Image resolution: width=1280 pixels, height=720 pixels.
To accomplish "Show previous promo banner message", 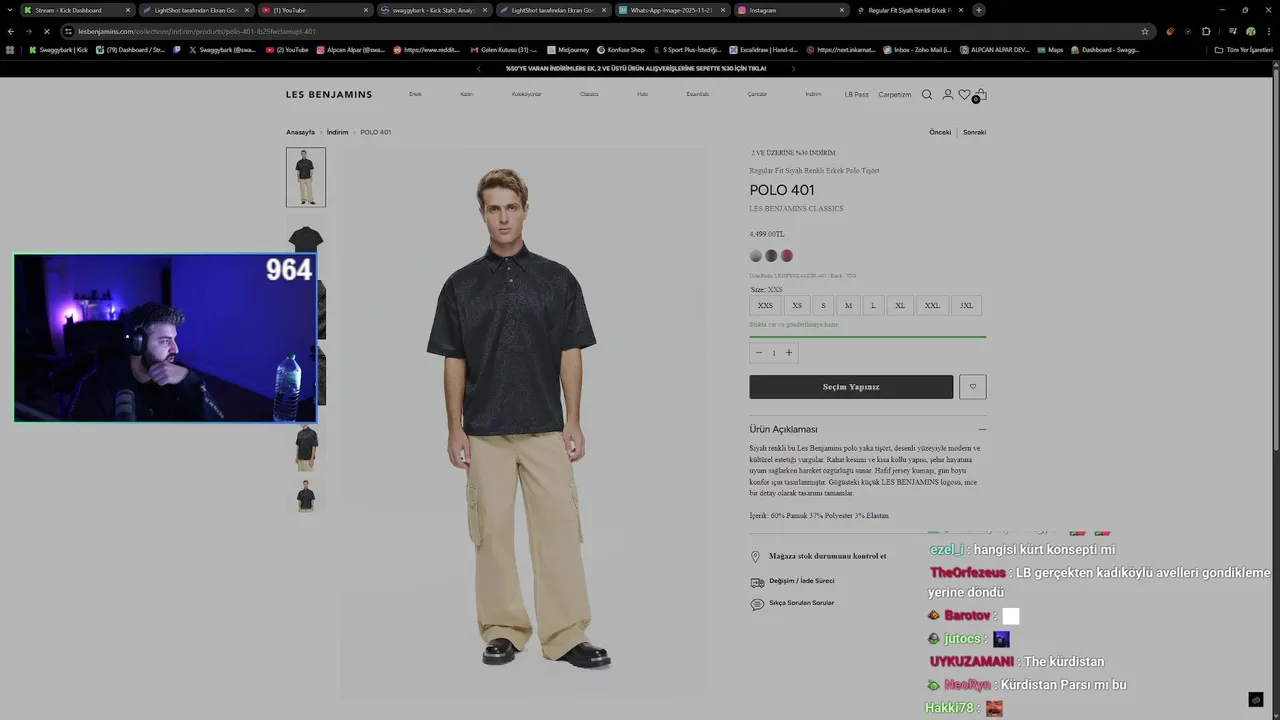I will pos(478,69).
